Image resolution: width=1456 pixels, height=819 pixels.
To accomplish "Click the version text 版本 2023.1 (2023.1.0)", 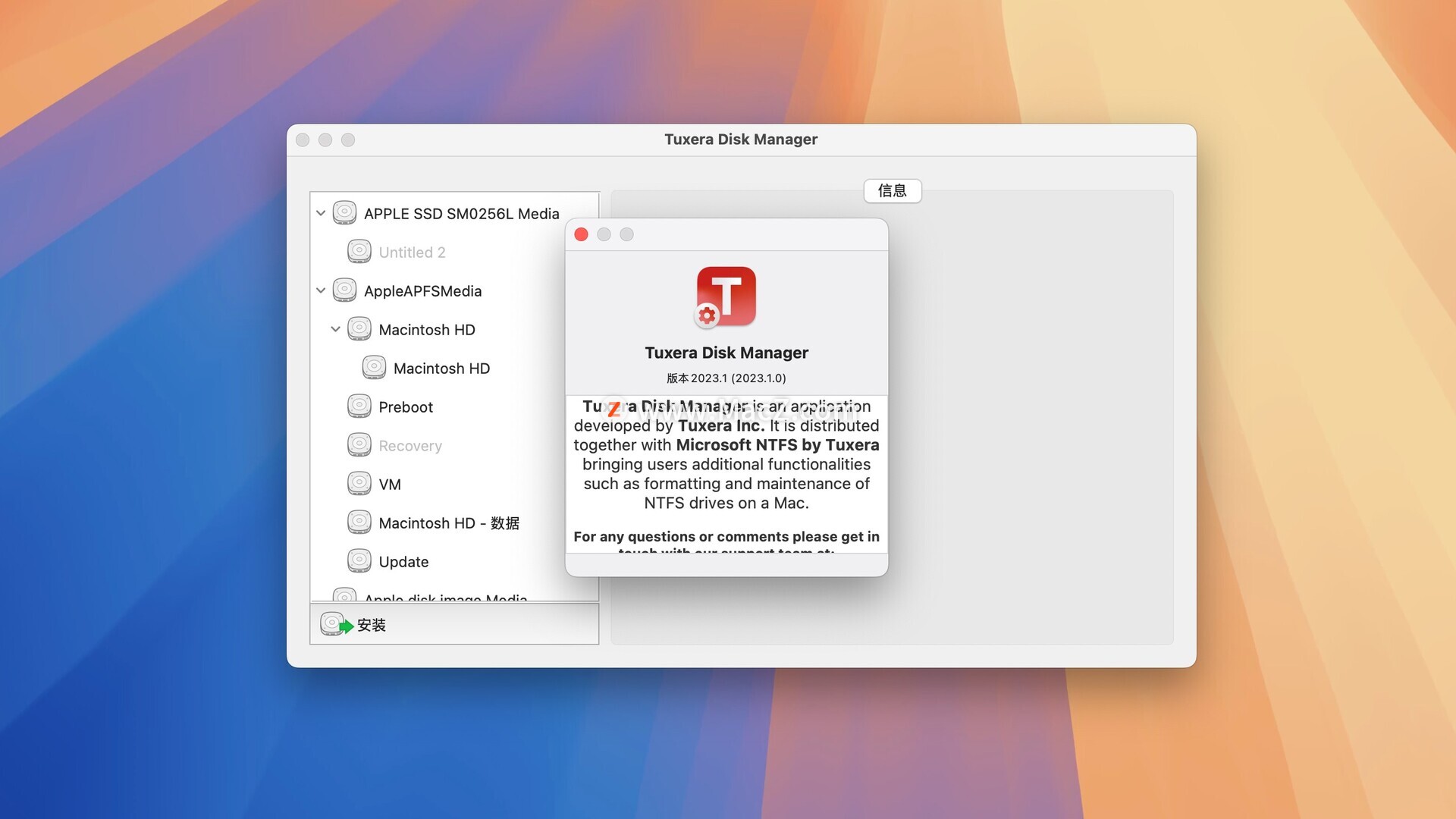I will point(726,378).
